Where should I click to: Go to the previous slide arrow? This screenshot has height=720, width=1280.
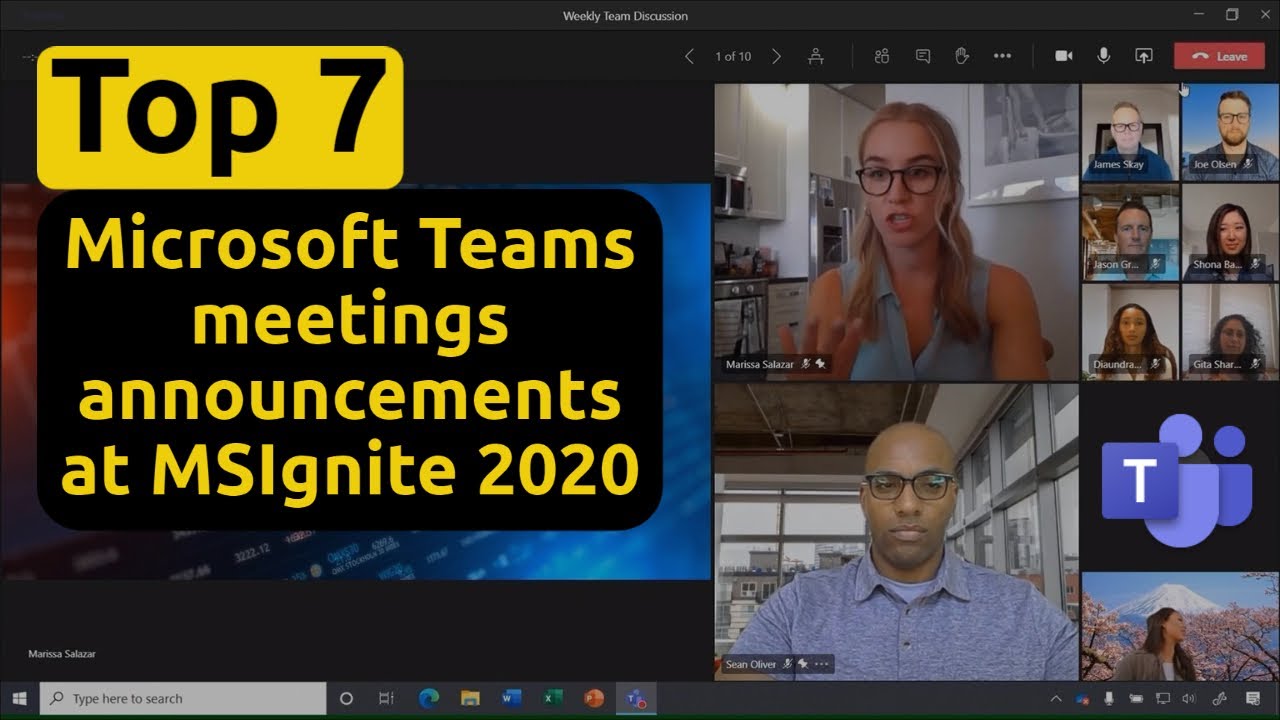click(x=689, y=57)
